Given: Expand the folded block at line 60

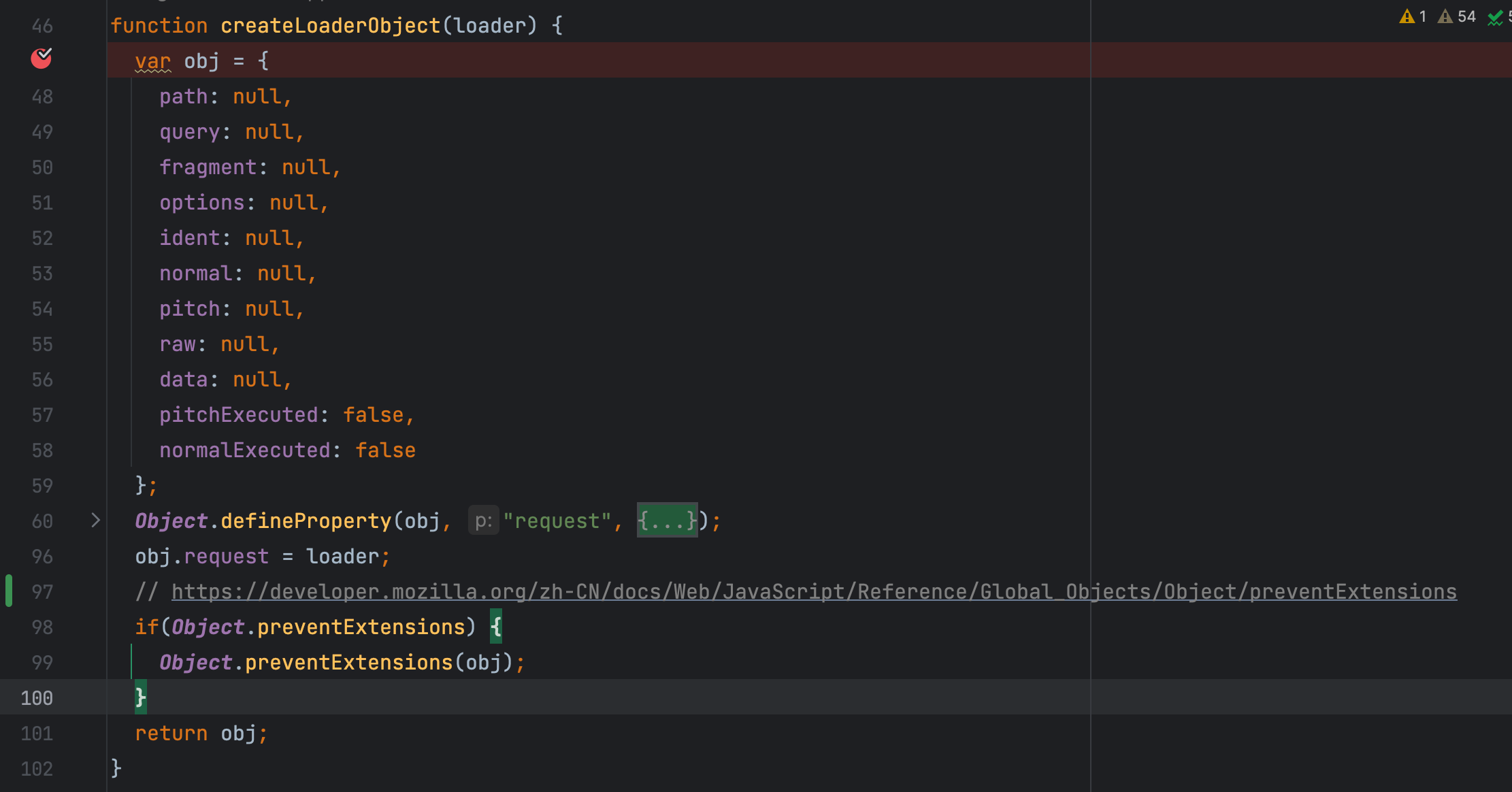Looking at the screenshot, I should [x=95, y=521].
